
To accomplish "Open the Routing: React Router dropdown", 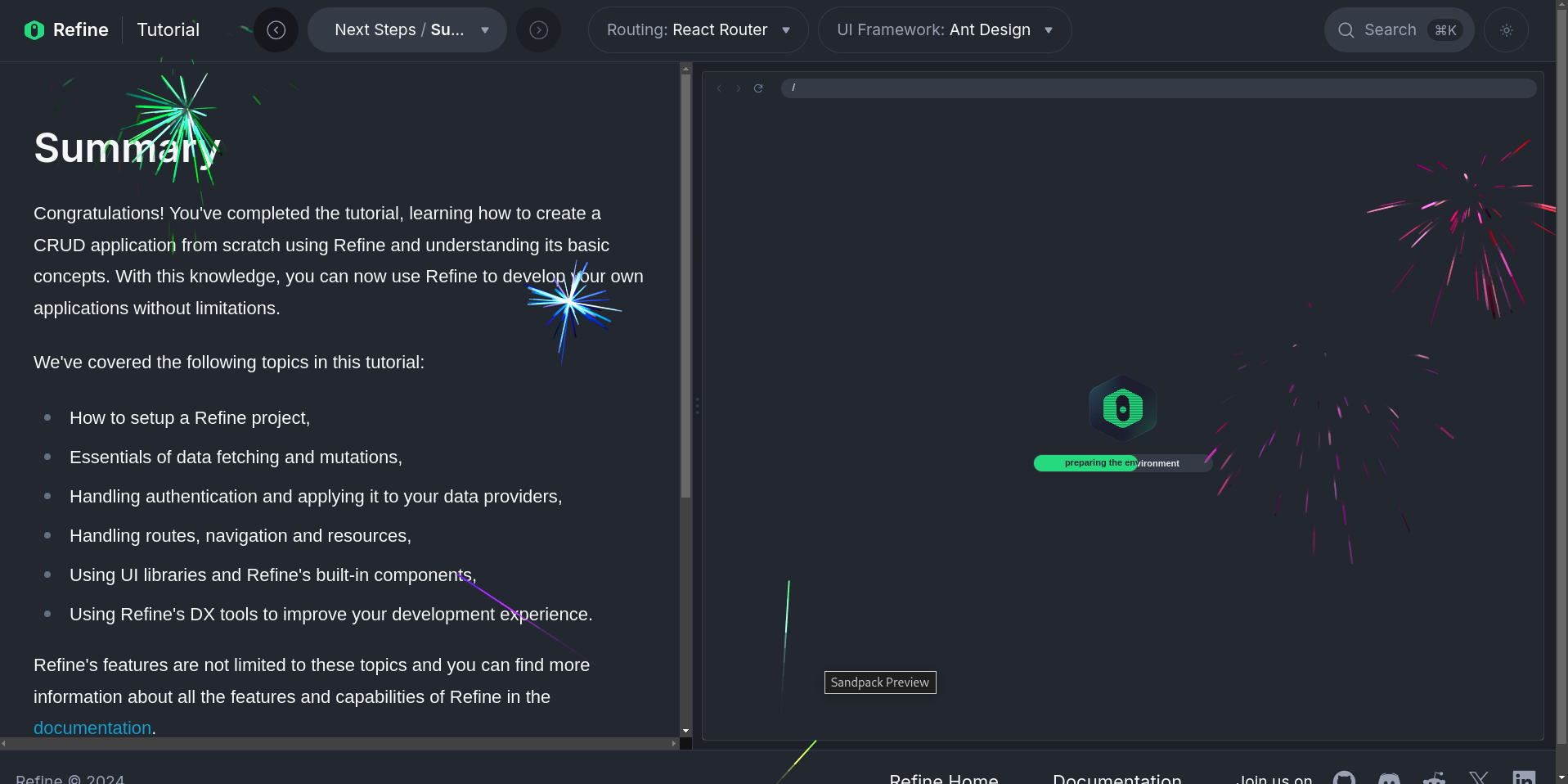I will [x=698, y=30].
